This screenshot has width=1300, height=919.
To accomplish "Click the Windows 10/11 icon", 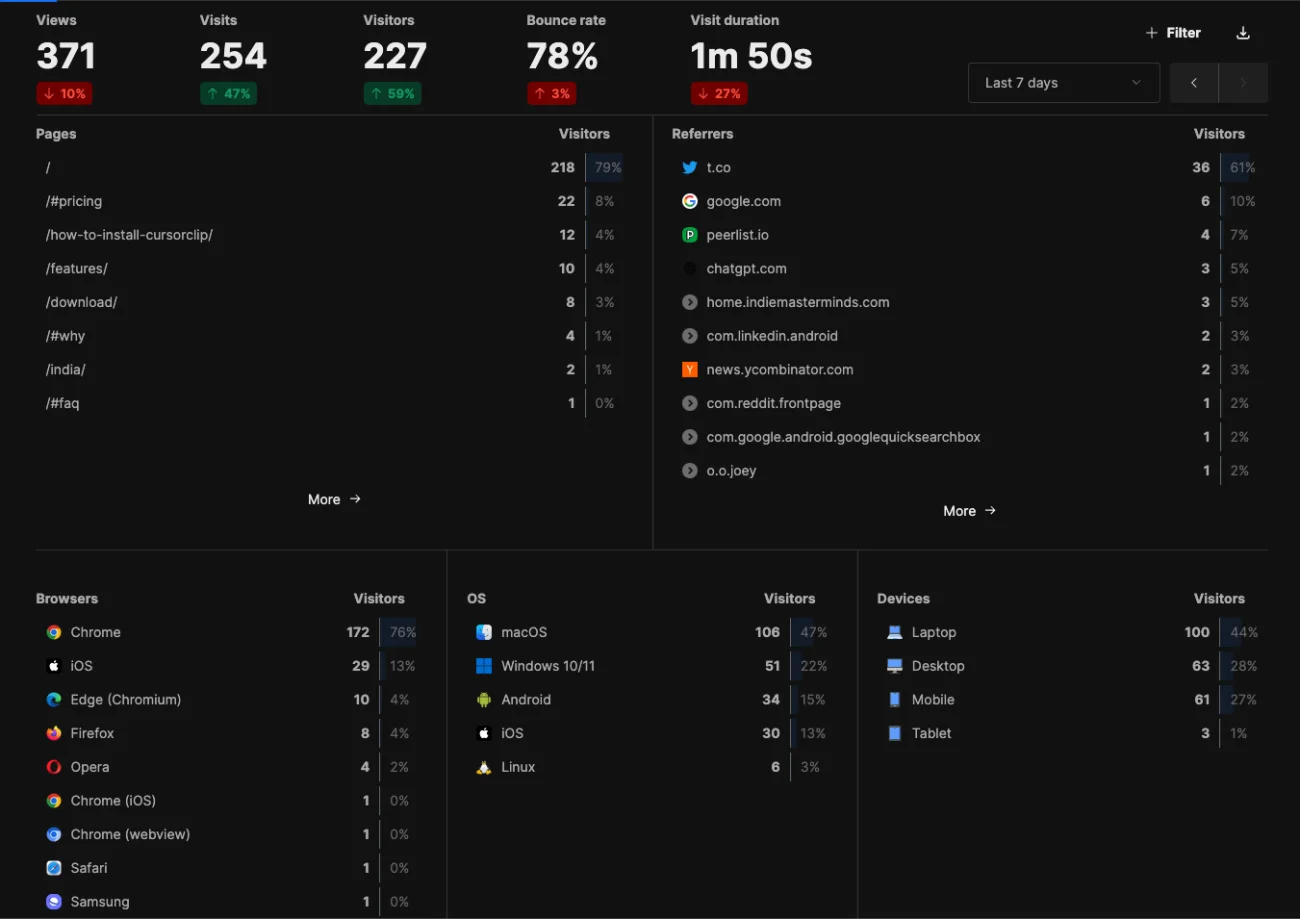I will click(484, 666).
